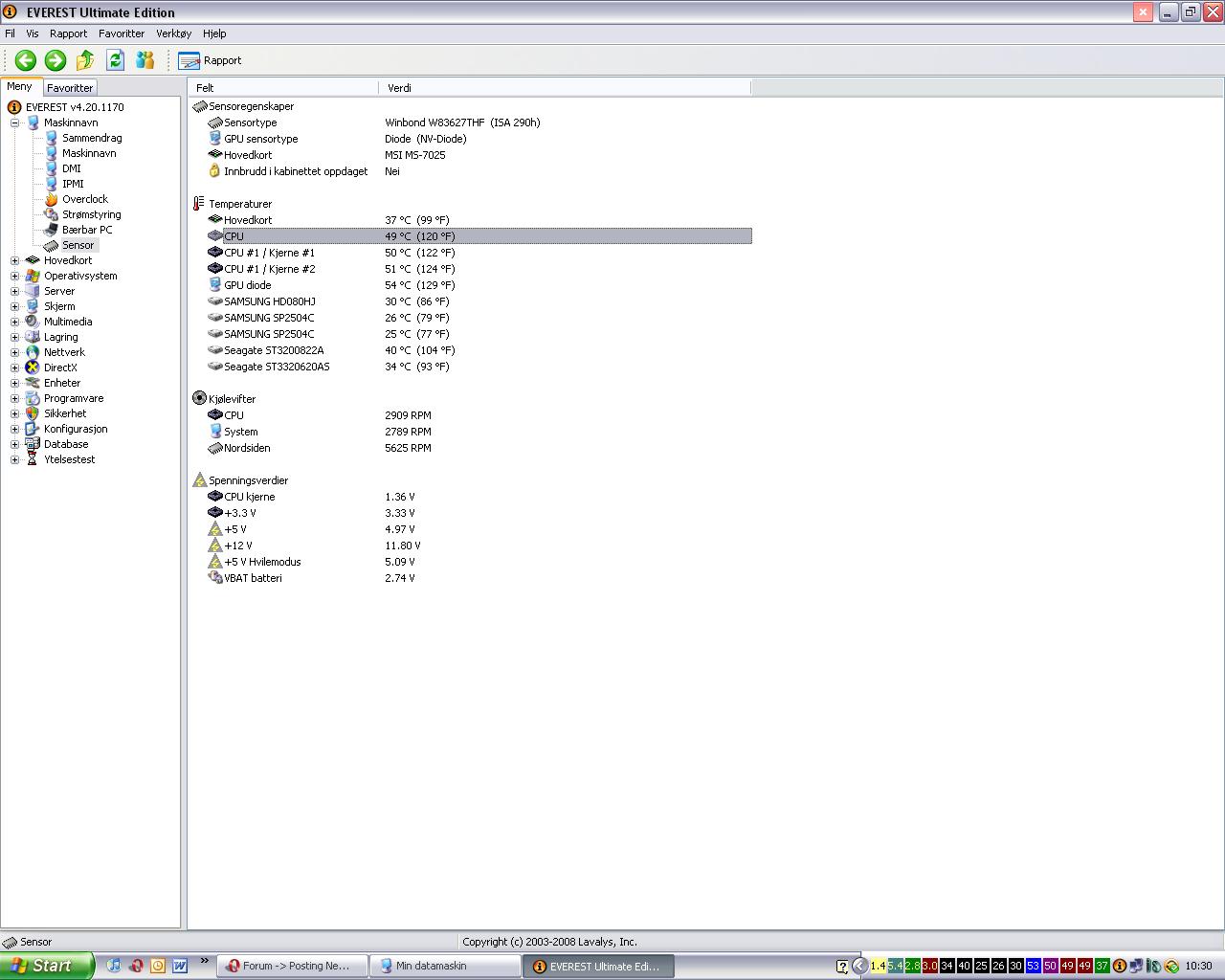Click the Spenningsverdier warning triangle icon

tap(199, 480)
